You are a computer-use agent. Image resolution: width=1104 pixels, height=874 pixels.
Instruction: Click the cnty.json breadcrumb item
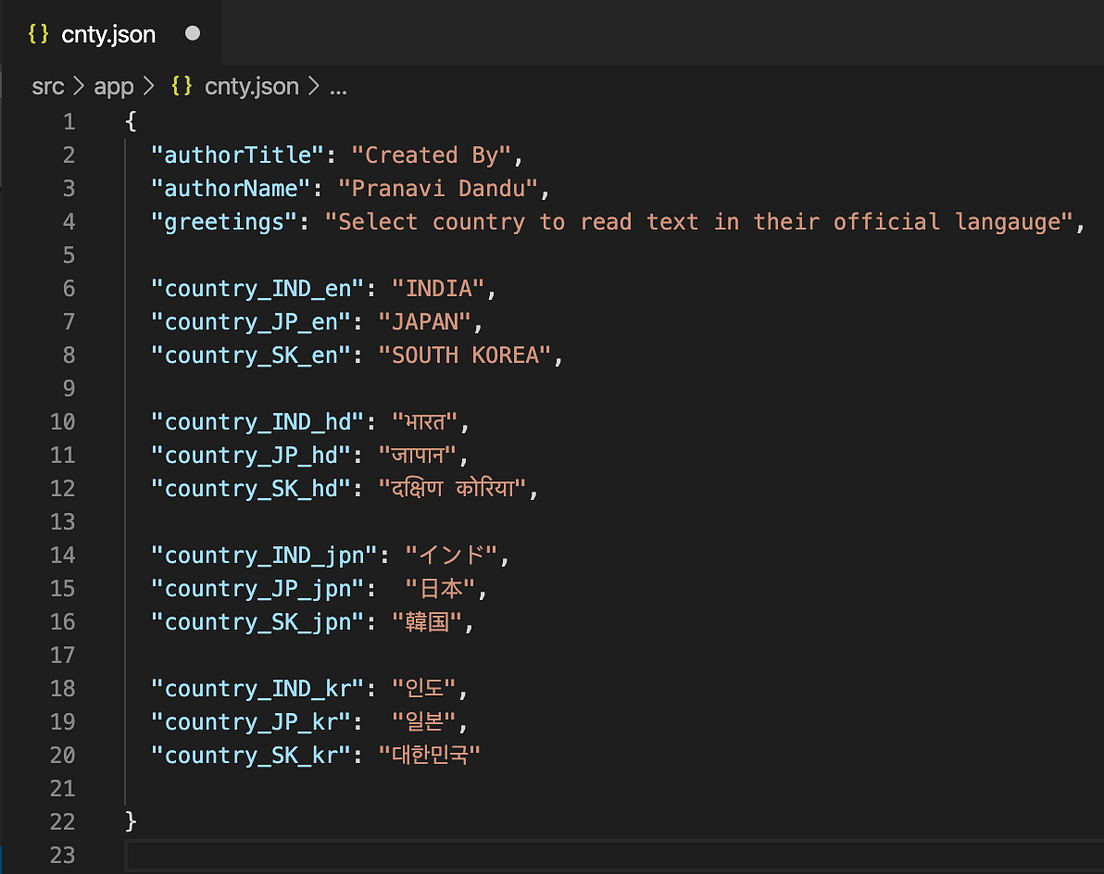coord(251,87)
